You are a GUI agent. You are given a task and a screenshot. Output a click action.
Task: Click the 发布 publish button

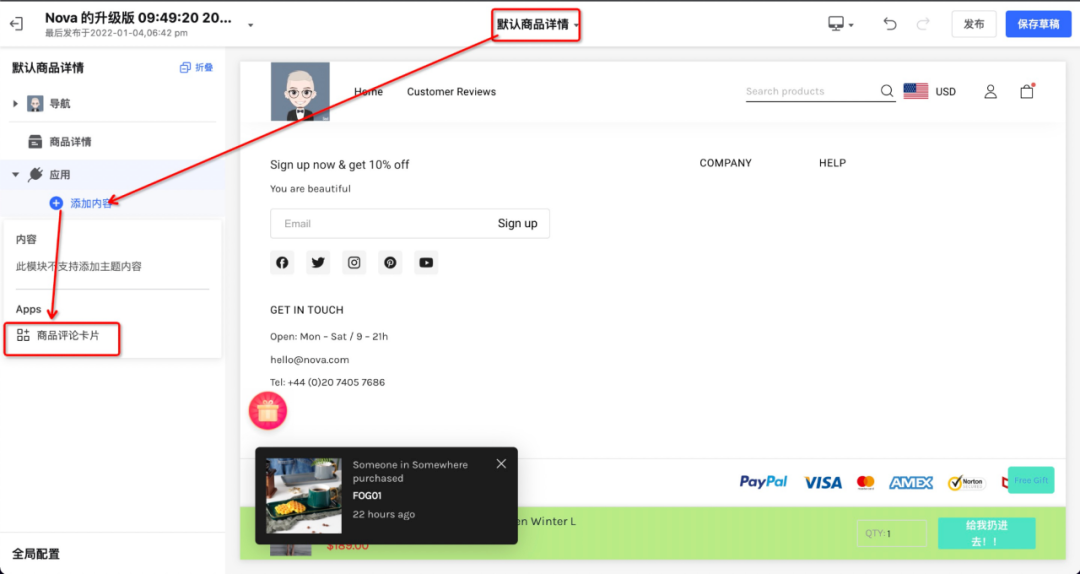pos(973,24)
